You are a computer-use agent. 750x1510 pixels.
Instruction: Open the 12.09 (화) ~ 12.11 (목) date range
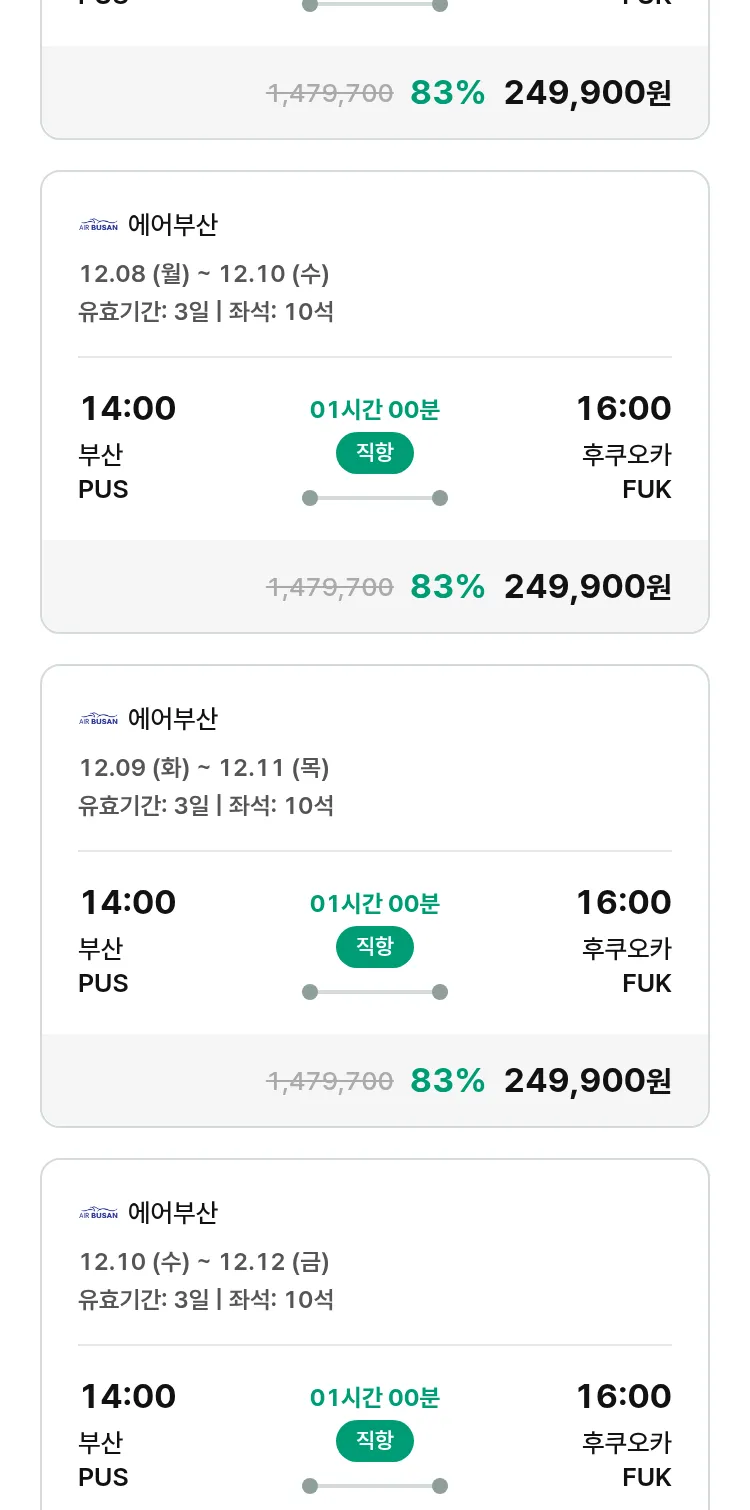coord(204,768)
